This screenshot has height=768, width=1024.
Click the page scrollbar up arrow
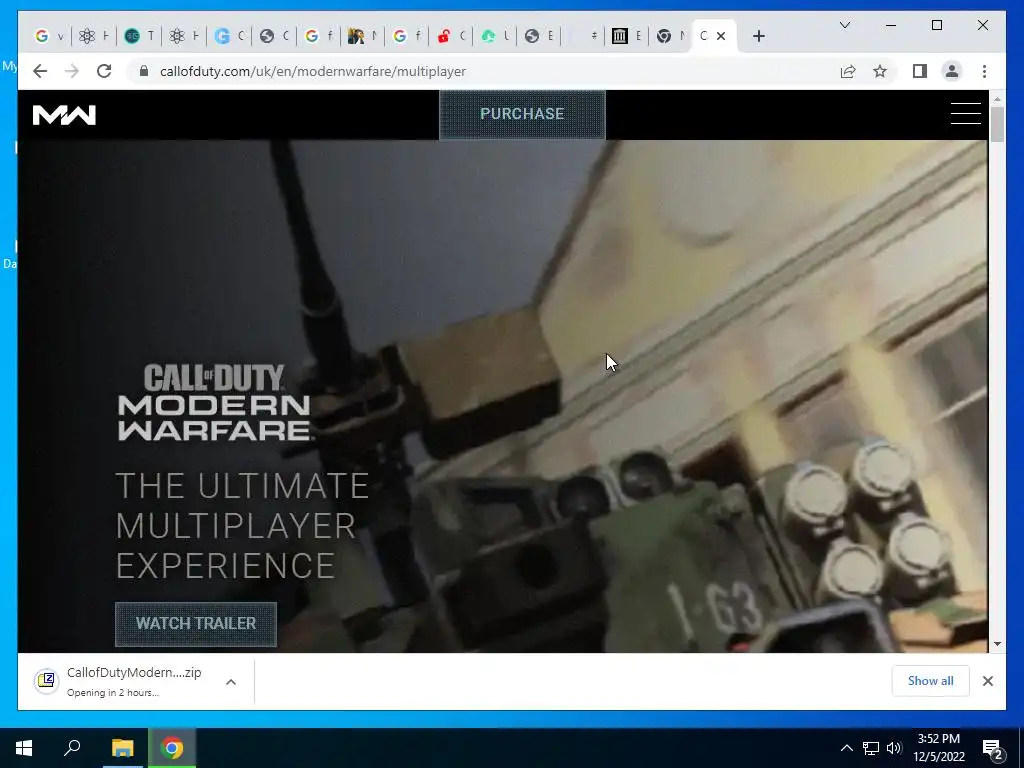pos(997,98)
